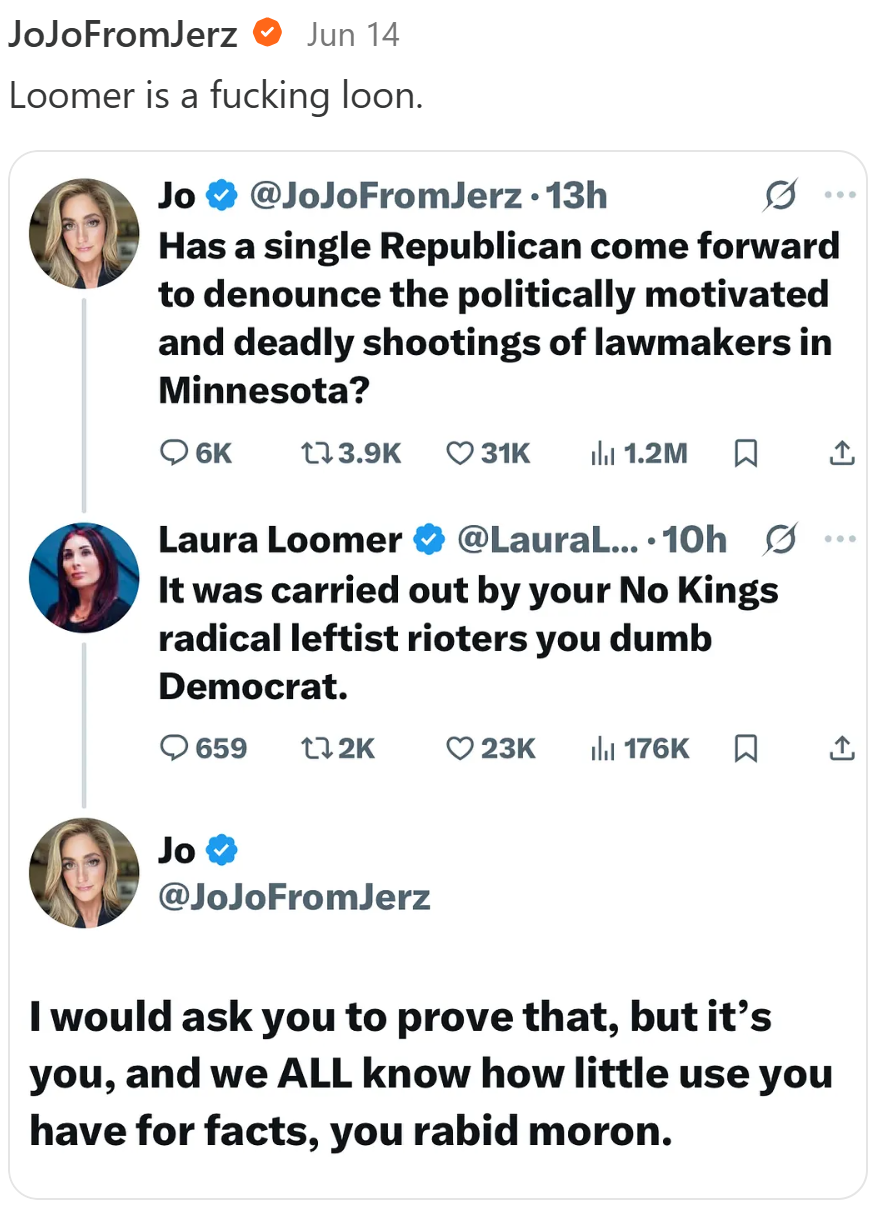Bookmark Jo's Minnesota tweet

(745, 454)
